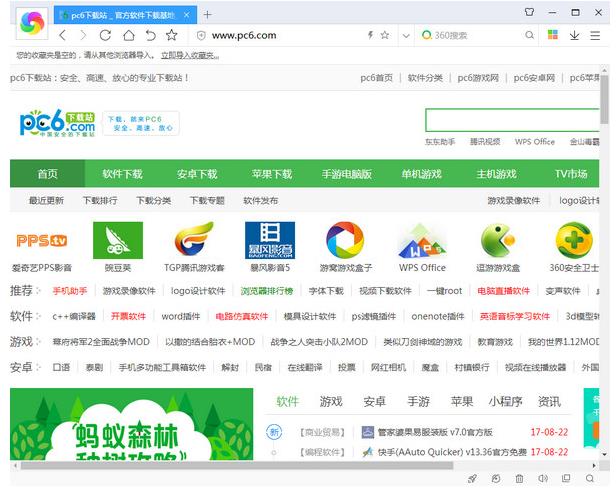616x490 pixels.
Task: Reload the page with the refresh icon
Action: point(105,35)
